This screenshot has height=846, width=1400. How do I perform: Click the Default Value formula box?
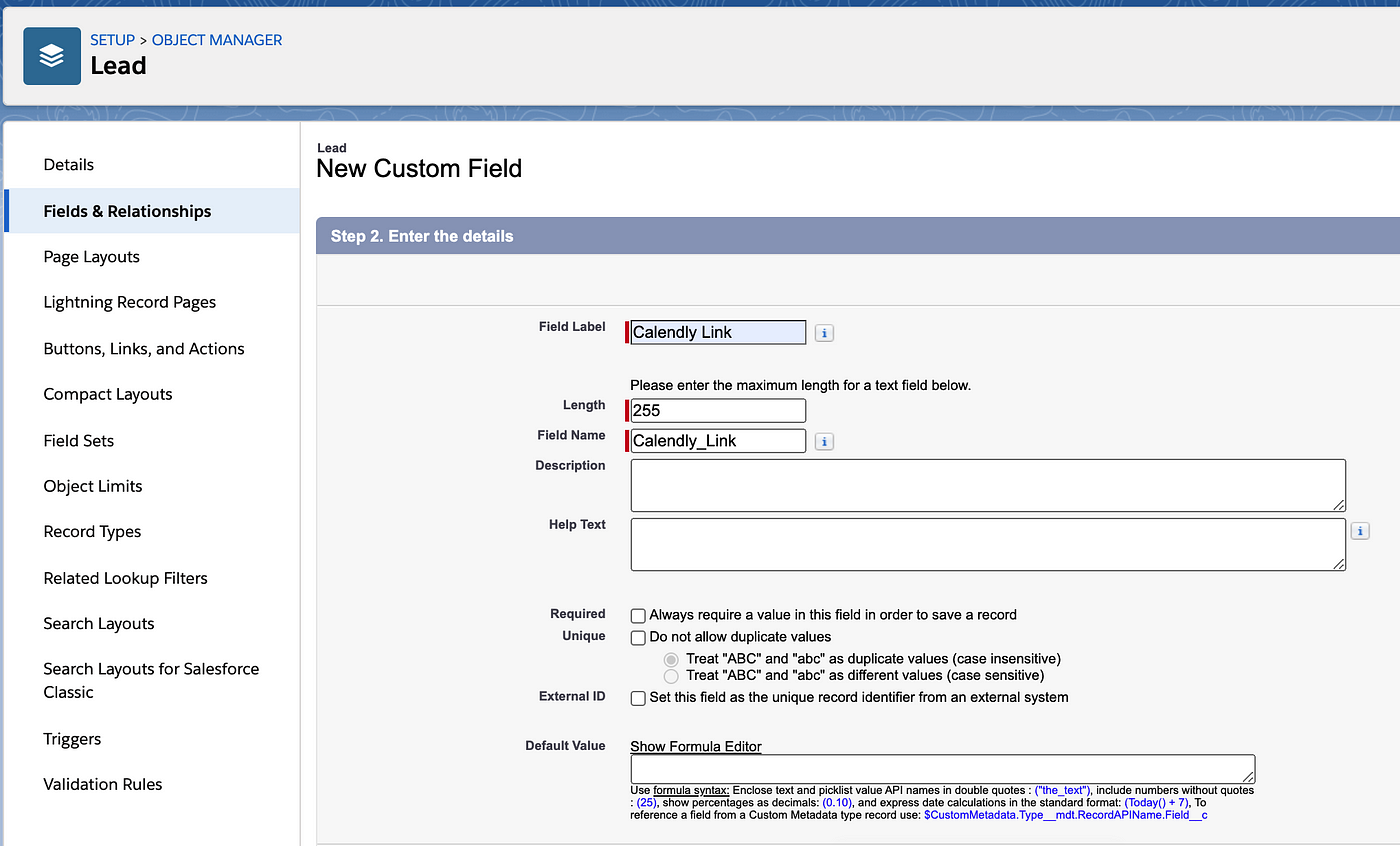942,769
